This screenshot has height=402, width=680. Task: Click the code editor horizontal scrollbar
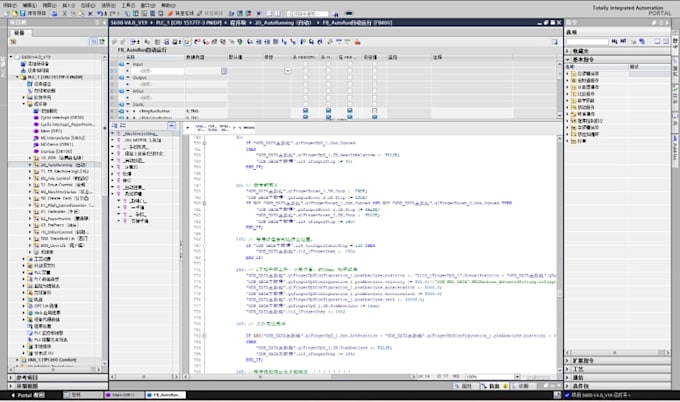click(x=299, y=377)
